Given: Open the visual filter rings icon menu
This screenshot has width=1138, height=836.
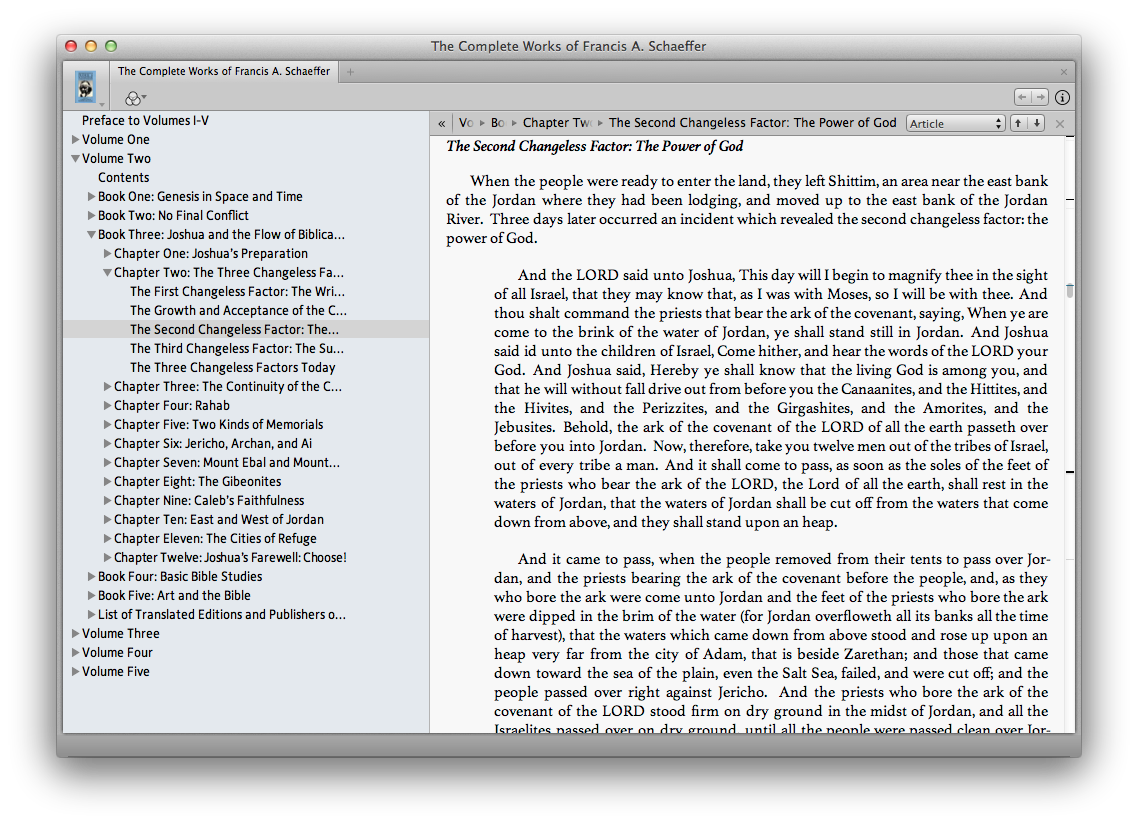Looking at the screenshot, I should 135,98.
